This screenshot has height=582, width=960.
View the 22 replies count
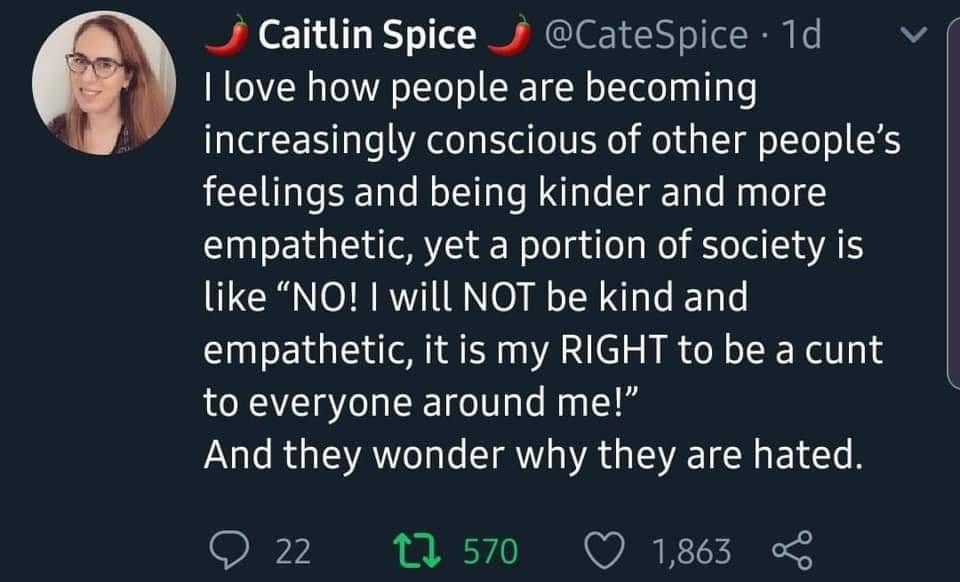pos(291,550)
